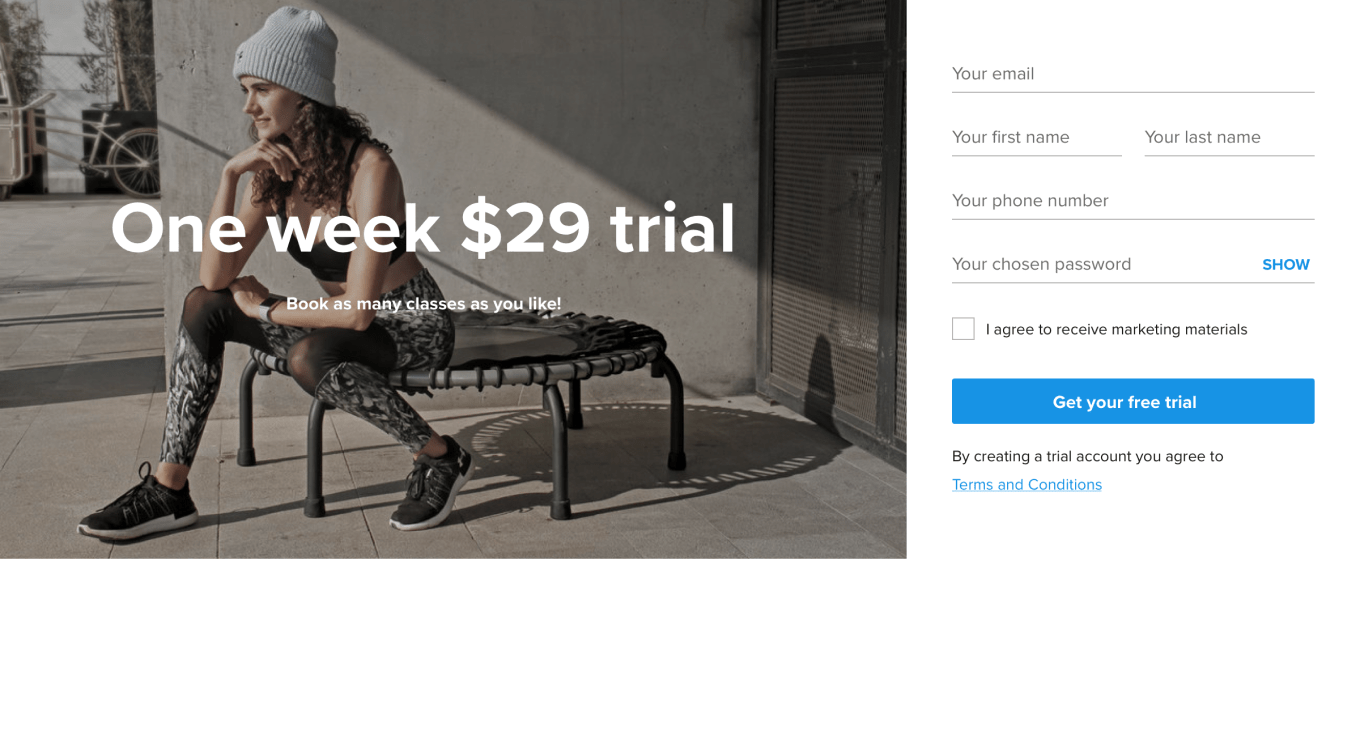Click the 'One week $29 trial' headline
The width and height of the screenshot is (1360, 744).
423,229
